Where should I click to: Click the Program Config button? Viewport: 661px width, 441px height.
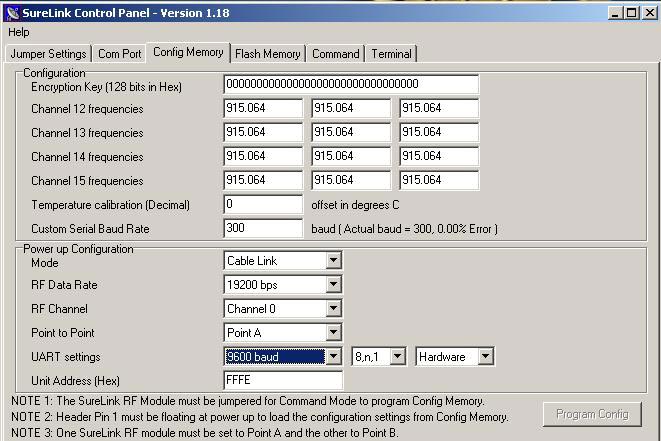tap(592, 414)
